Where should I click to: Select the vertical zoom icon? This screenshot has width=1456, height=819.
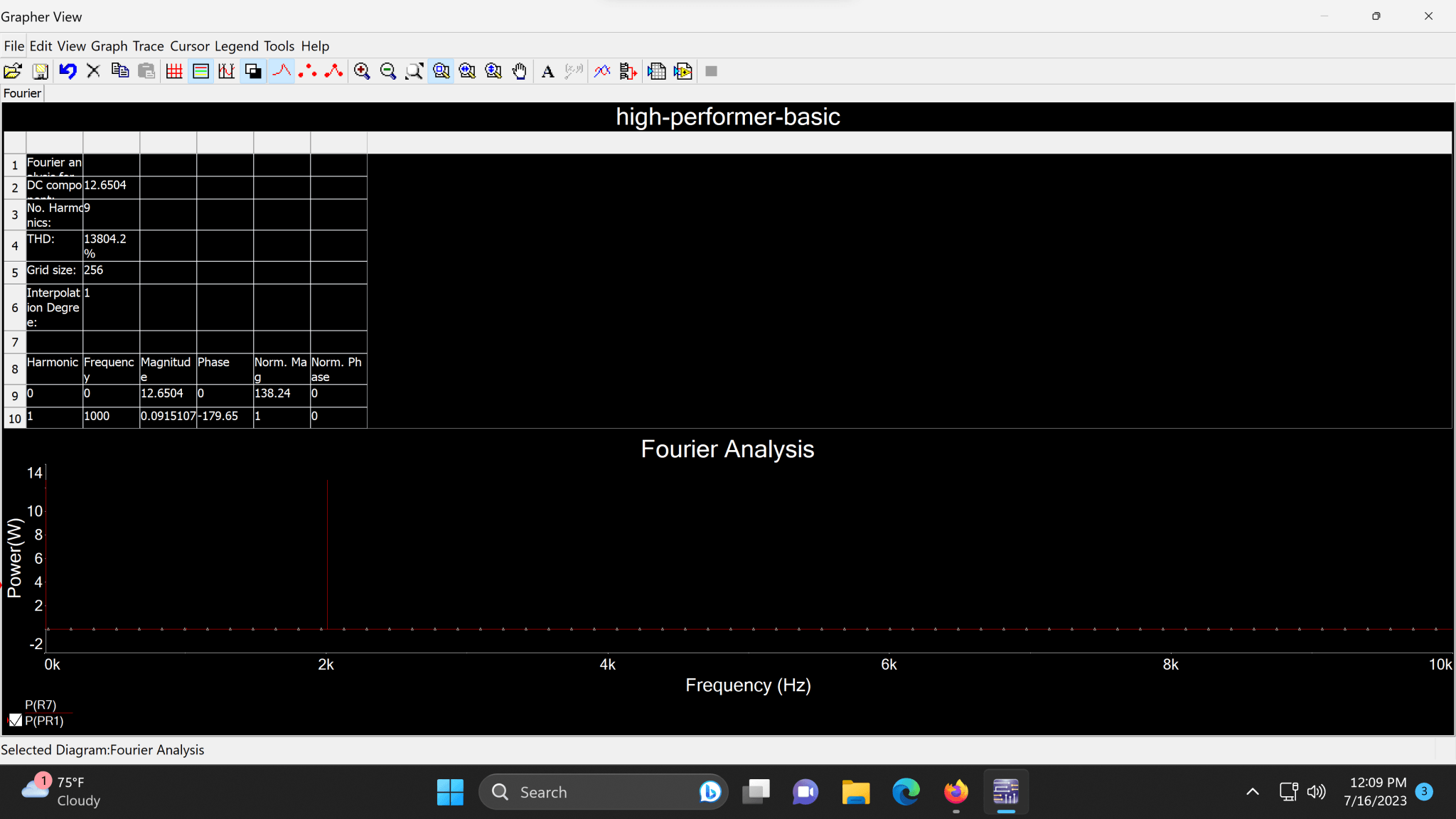(x=493, y=71)
